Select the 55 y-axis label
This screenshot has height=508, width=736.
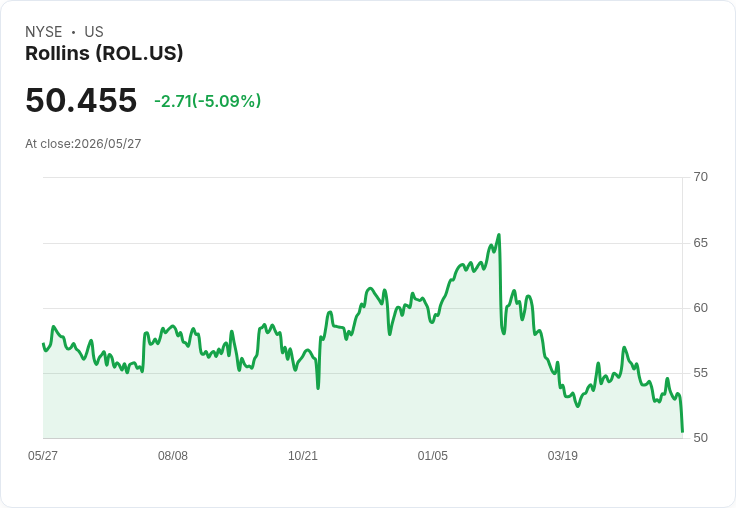[700, 373]
